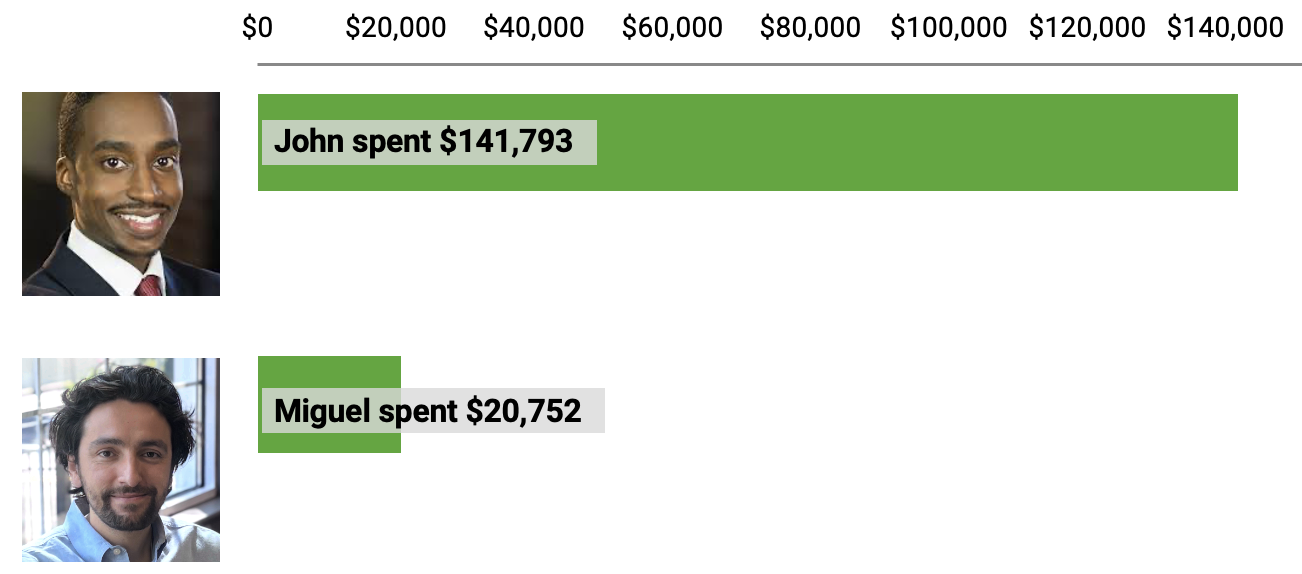Click the $100,000 axis tick label

point(949,28)
